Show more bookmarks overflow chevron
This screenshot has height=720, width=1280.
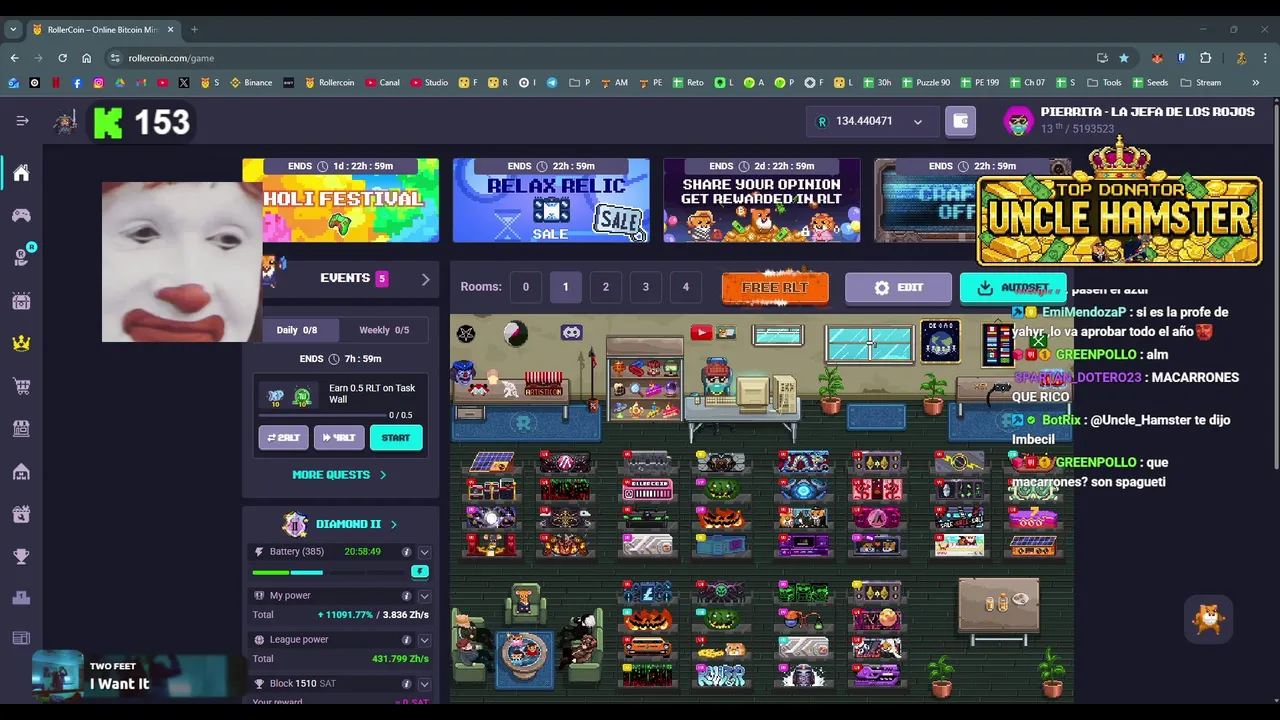(1255, 83)
